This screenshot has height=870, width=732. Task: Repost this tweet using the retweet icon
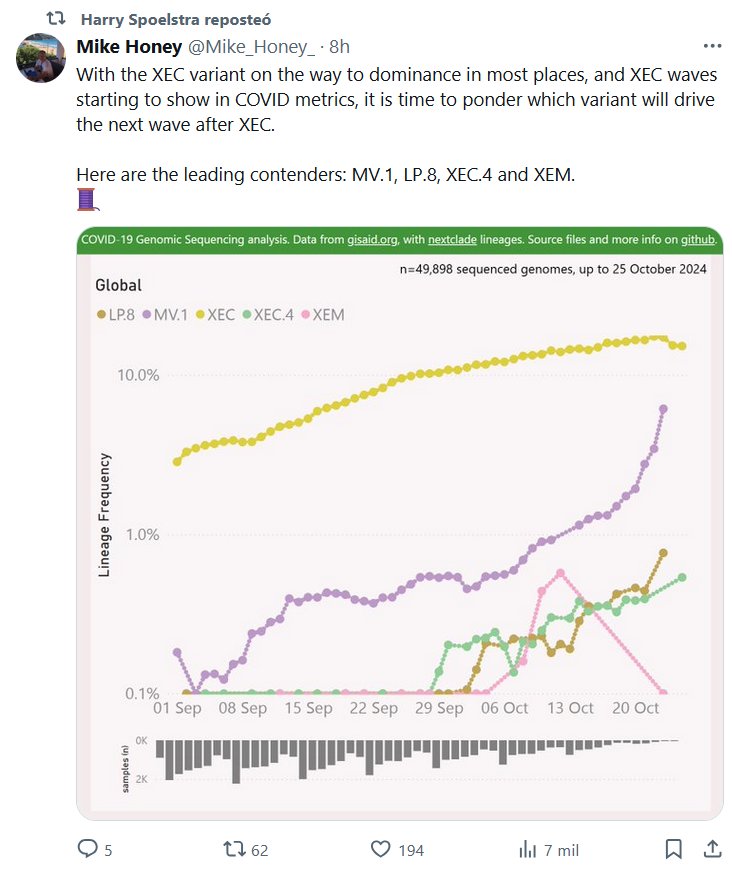[x=233, y=849]
